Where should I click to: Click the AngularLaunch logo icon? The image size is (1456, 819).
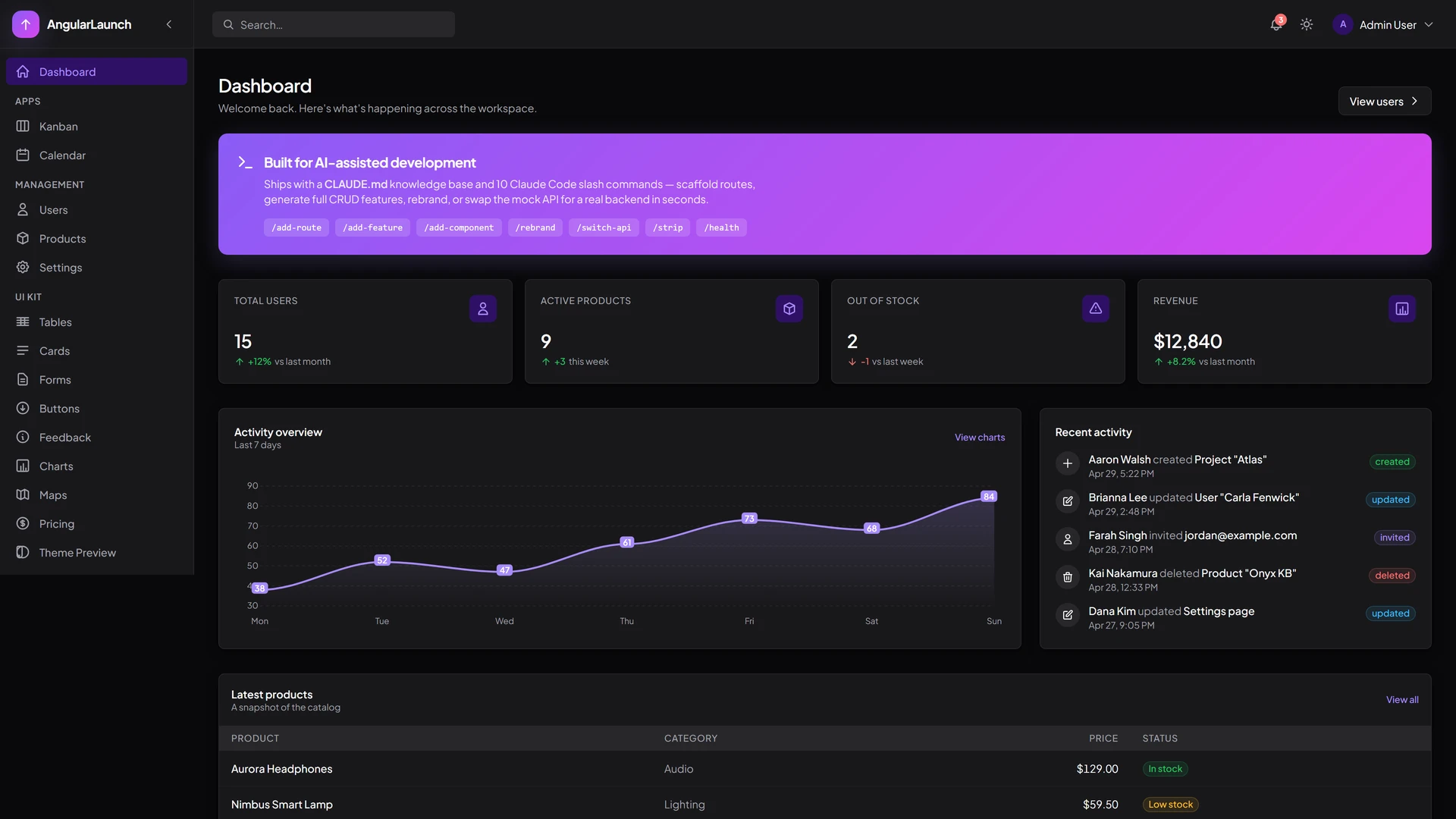[26, 24]
